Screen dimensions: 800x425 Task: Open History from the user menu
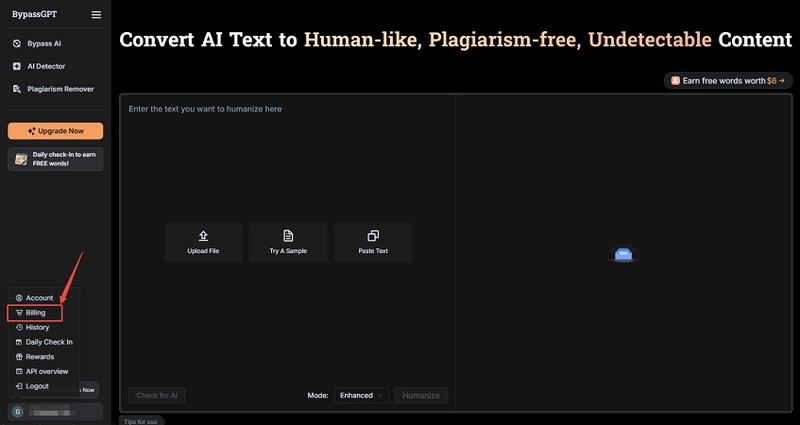tap(37, 327)
